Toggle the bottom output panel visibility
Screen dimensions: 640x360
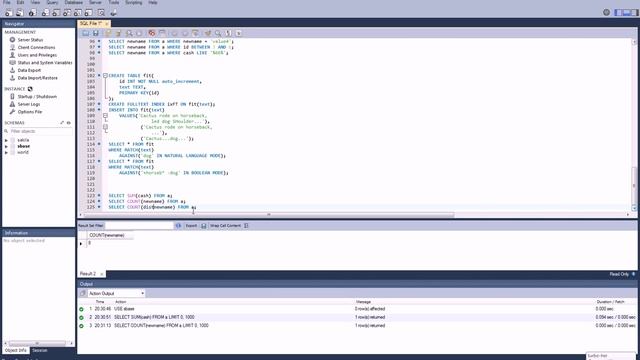coord(626,13)
